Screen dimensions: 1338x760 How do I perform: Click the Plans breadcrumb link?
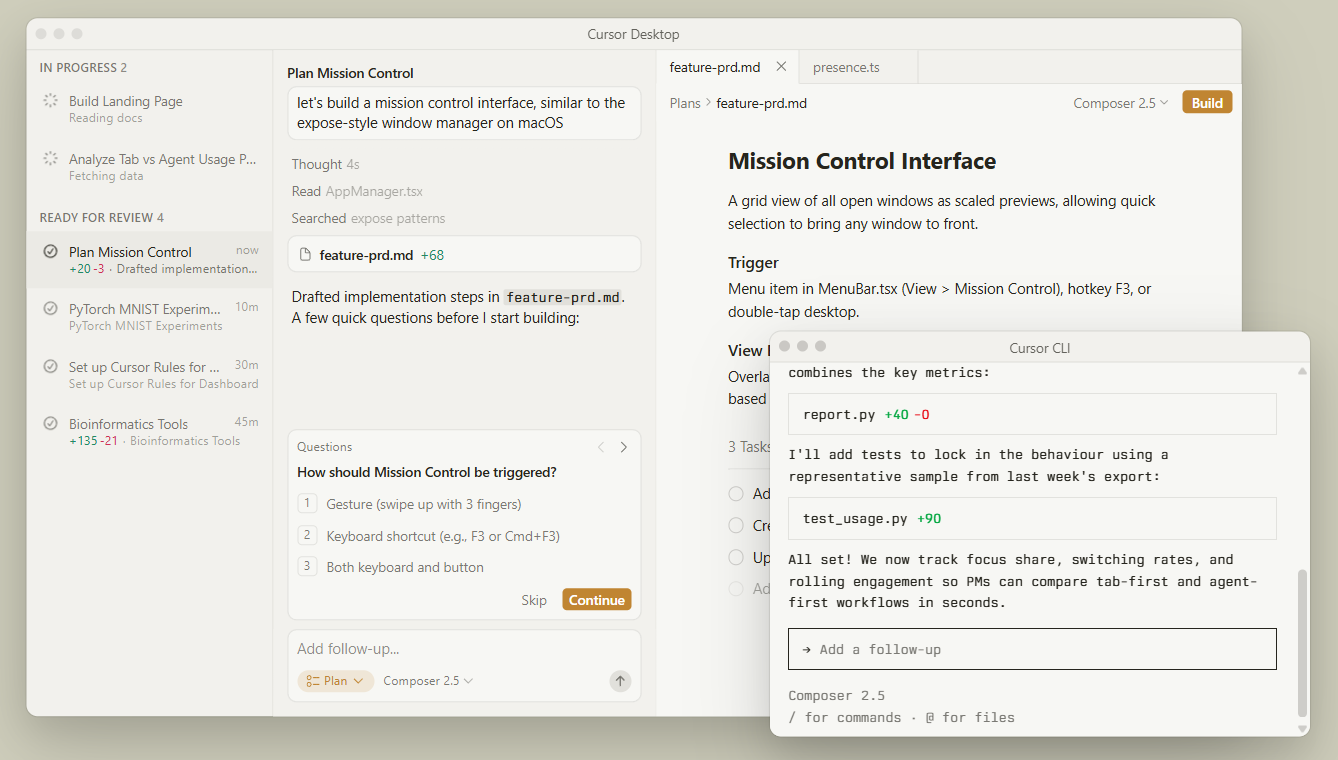coord(685,103)
